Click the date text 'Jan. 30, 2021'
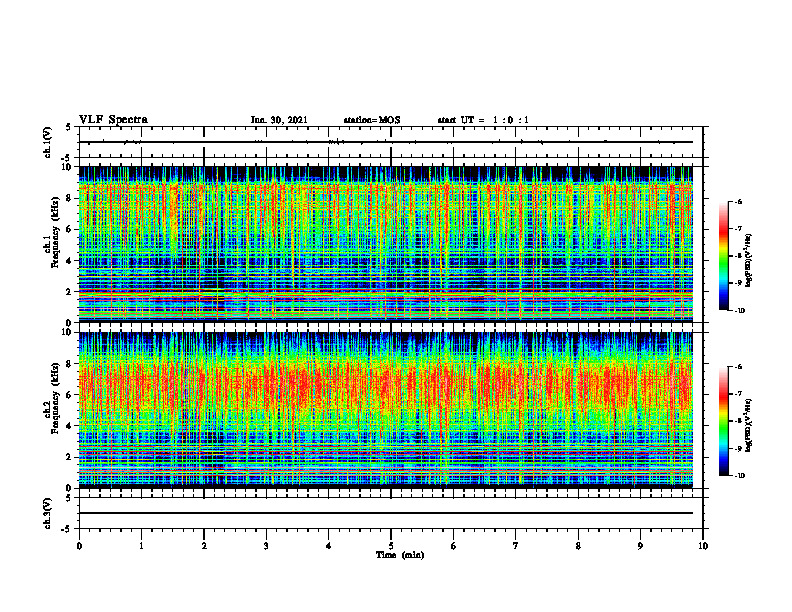 [279, 120]
